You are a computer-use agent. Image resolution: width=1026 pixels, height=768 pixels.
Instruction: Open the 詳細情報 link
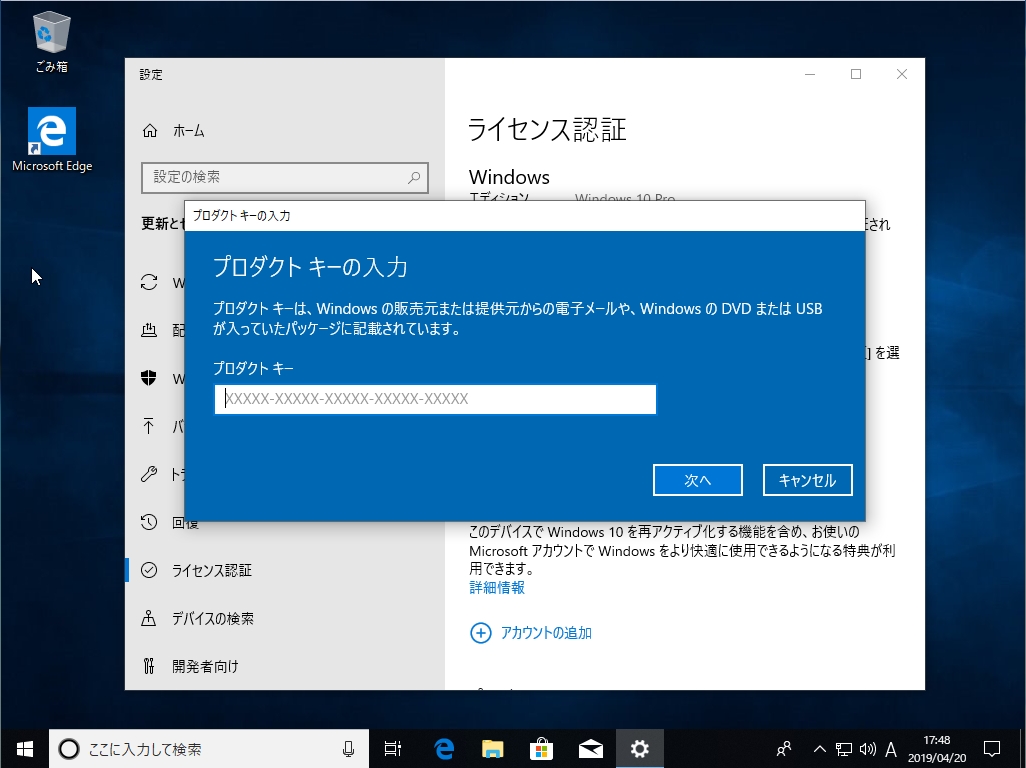pyautogui.click(x=496, y=589)
